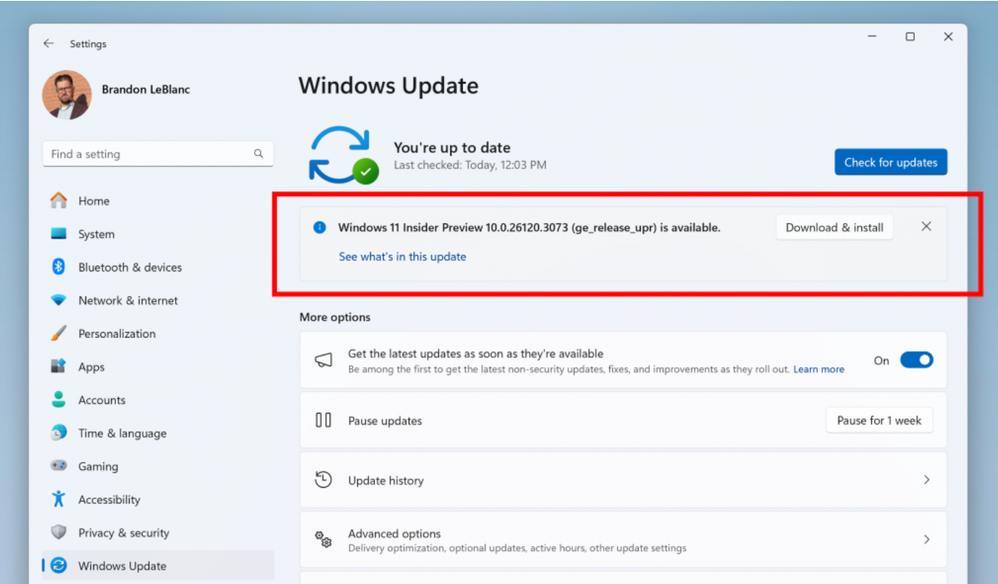Viewport: 998px width, 584px height.
Task: Click the Bluetooth icon in sidebar
Action: tap(59, 267)
